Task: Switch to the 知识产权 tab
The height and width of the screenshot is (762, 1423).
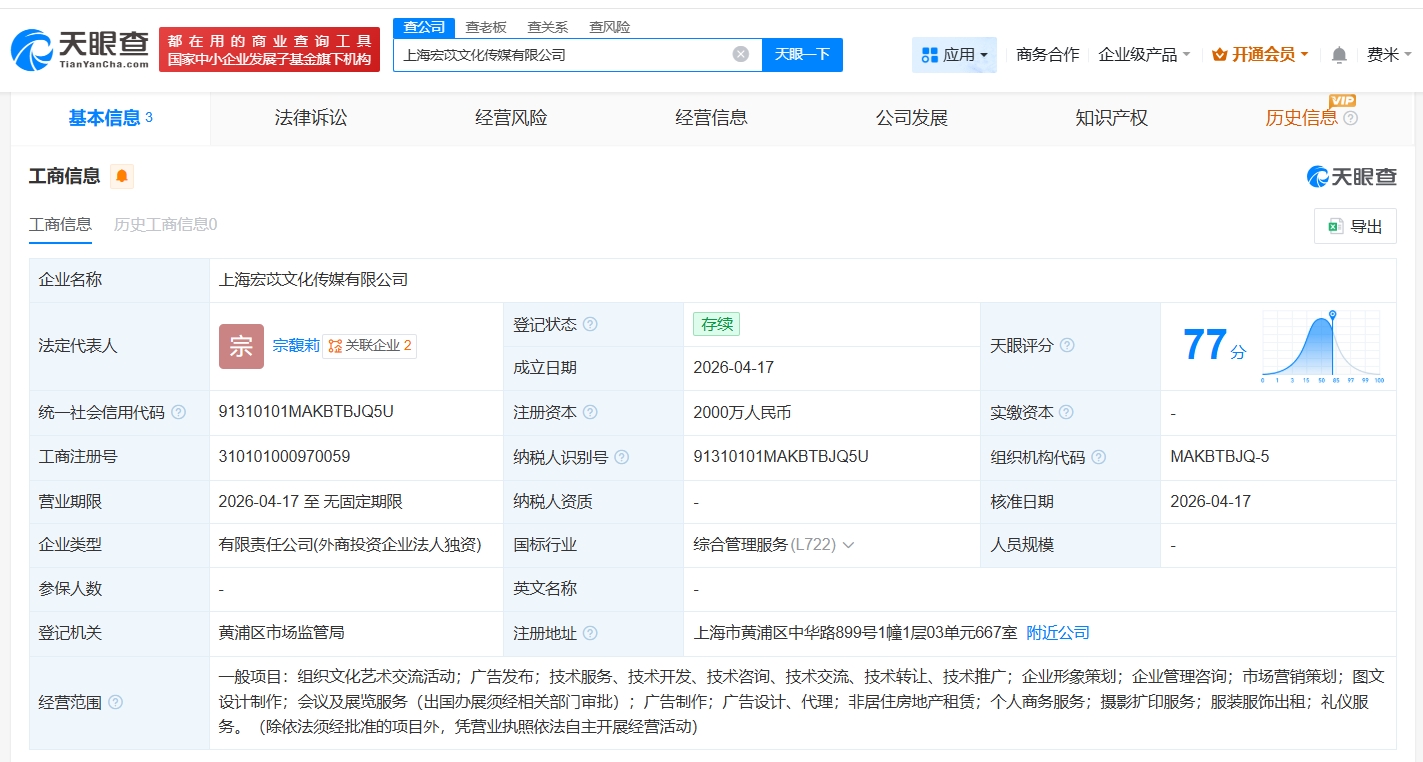Action: click(1111, 118)
